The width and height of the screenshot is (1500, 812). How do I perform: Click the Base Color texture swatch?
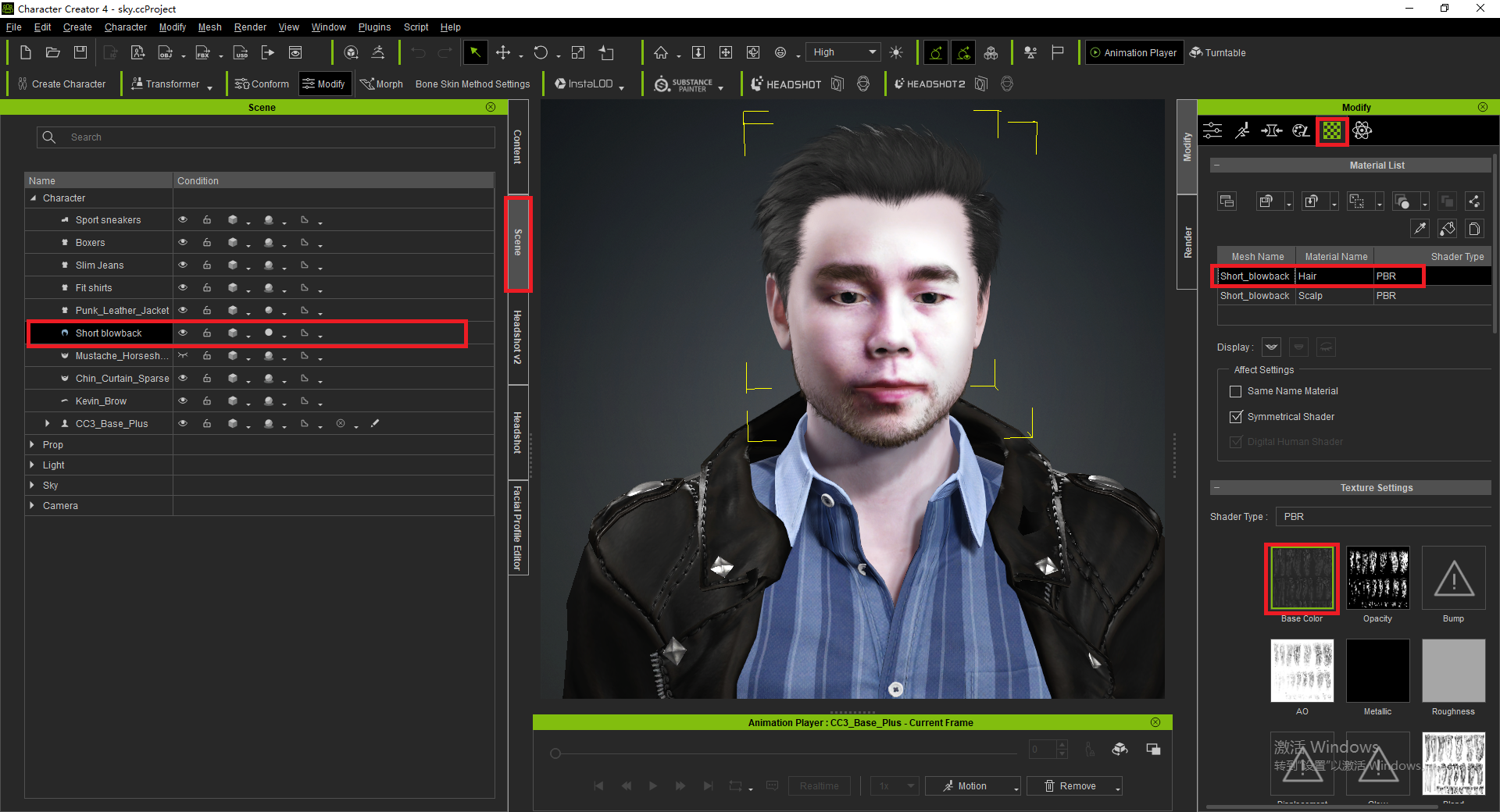[x=1302, y=578]
